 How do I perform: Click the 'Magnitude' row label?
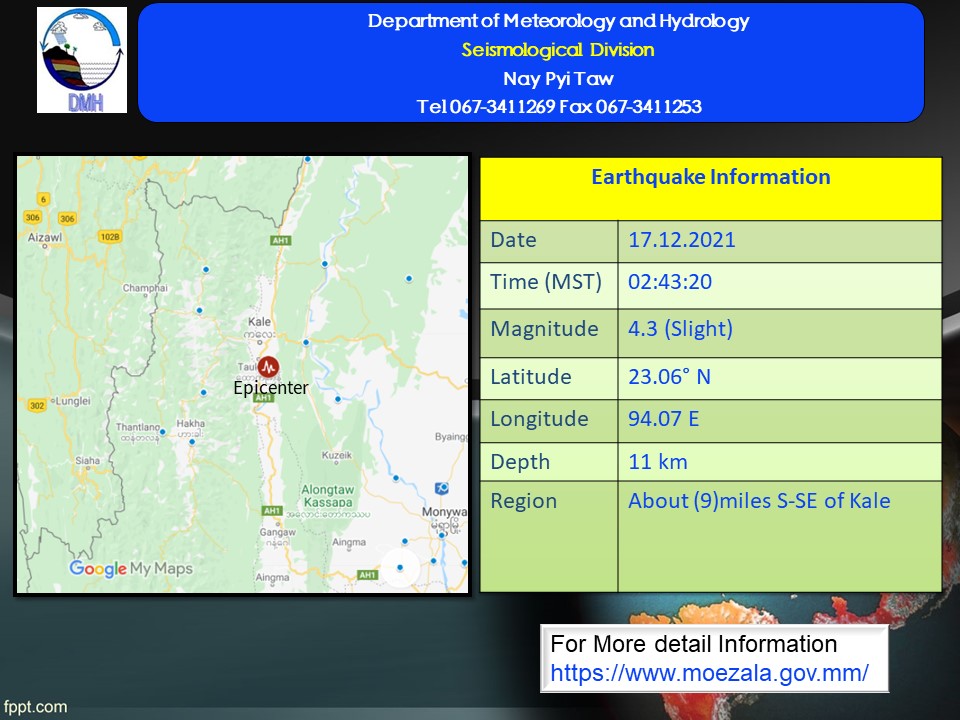tap(544, 329)
